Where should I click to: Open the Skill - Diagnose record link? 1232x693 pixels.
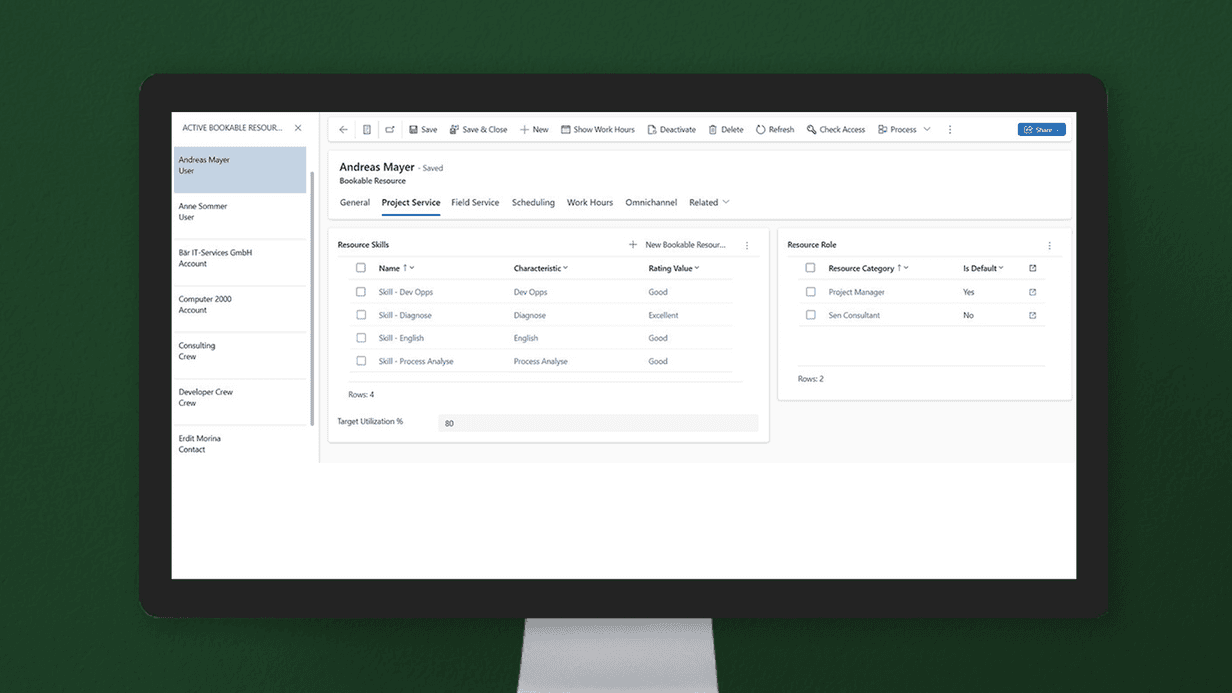(405, 315)
